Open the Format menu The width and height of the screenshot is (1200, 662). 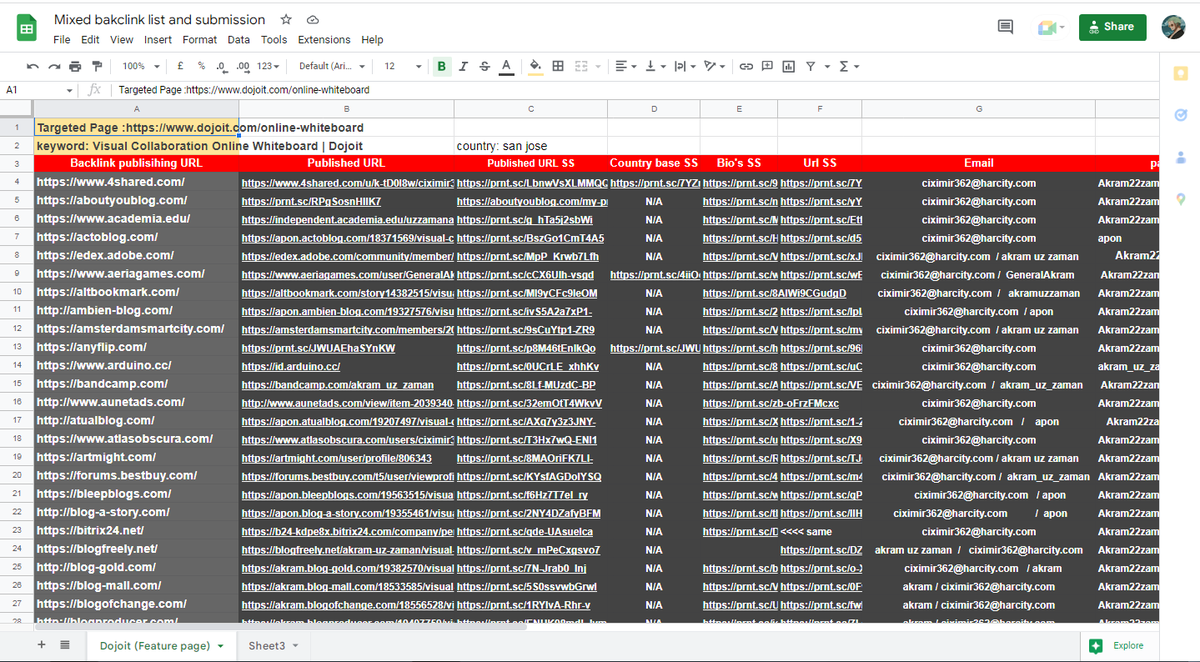pos(199,40)
